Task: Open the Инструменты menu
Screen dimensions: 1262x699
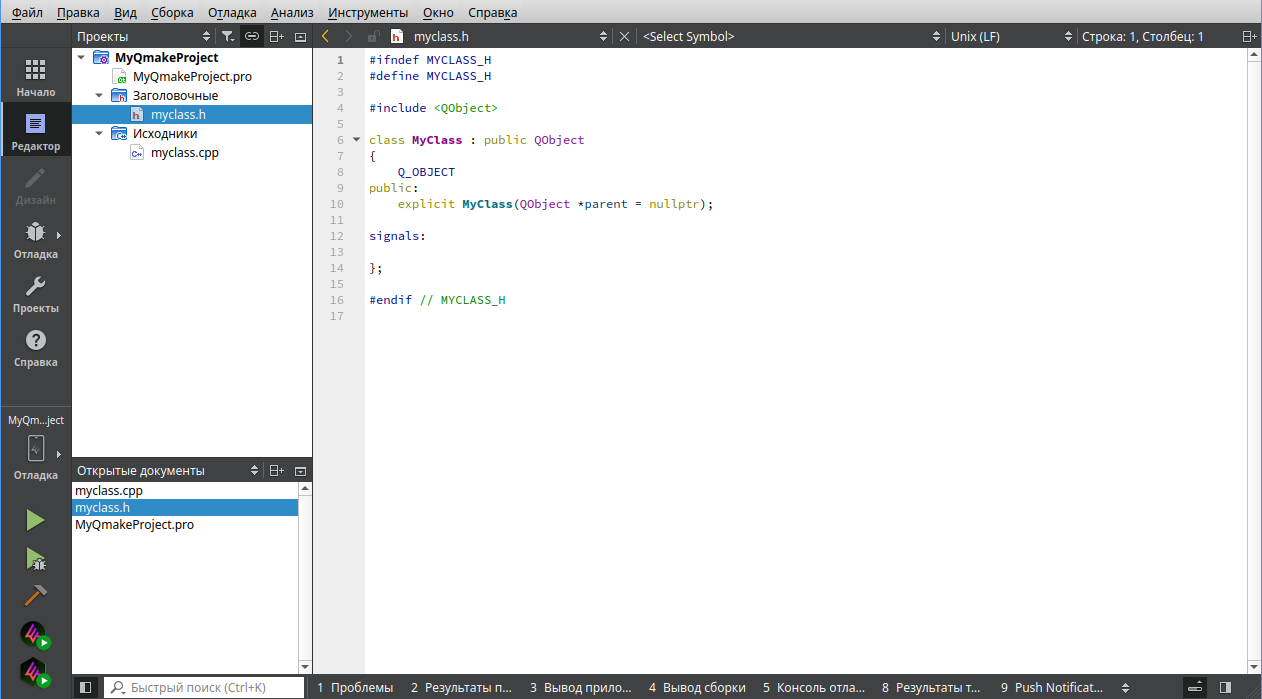Action: click(368, 13)
